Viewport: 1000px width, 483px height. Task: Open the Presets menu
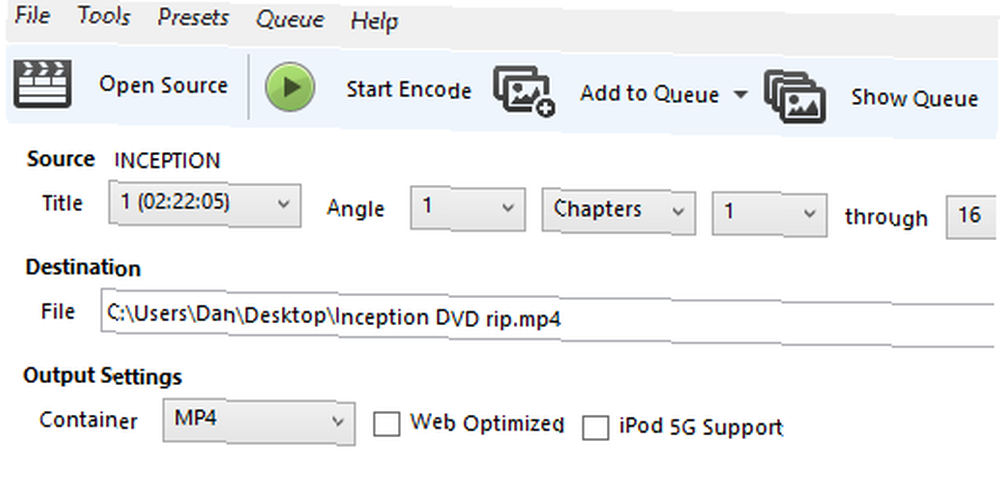click(193, 17)
